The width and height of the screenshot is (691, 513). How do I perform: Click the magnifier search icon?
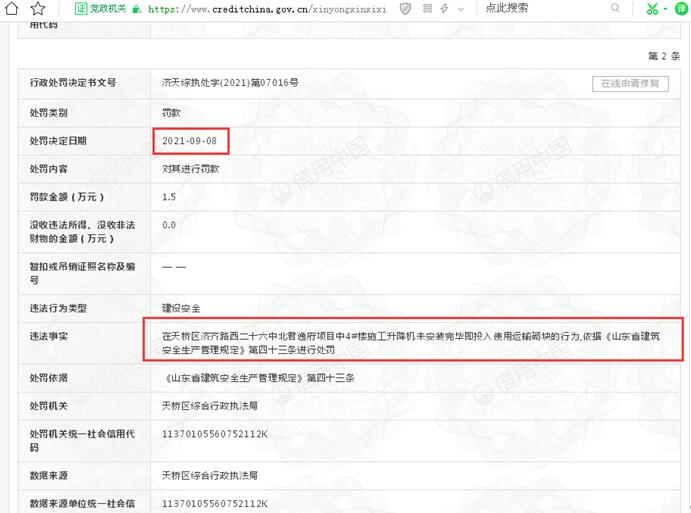coord(615,8)
